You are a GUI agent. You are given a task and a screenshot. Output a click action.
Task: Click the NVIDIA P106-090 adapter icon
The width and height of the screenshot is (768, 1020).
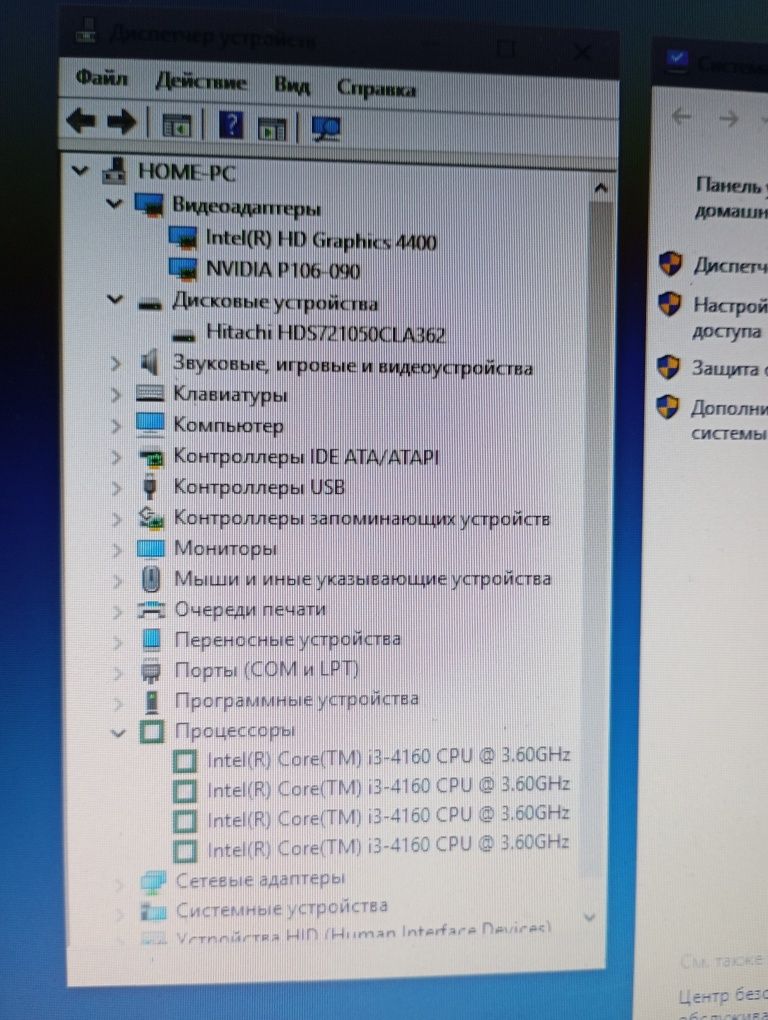[183, 268]
